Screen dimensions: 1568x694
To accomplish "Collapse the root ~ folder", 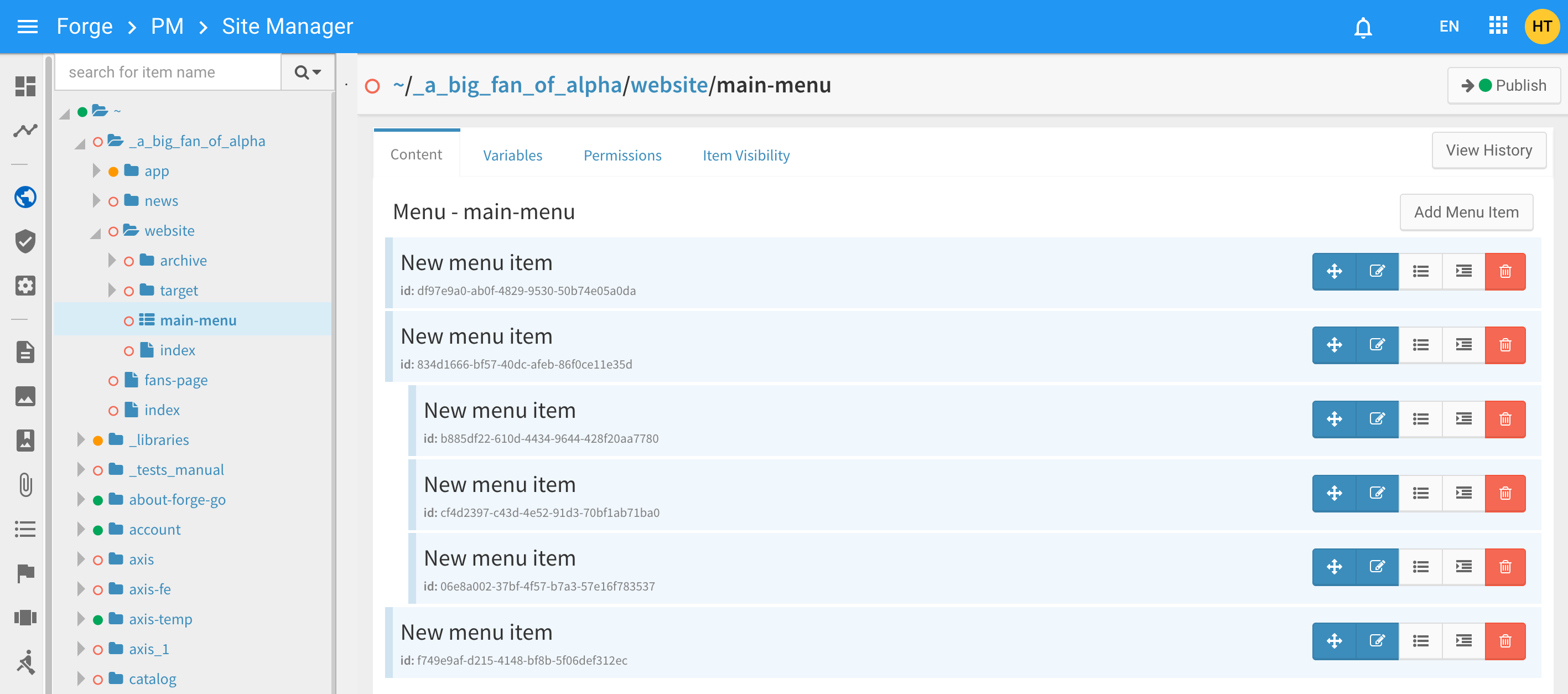I will tap(65, 113).
